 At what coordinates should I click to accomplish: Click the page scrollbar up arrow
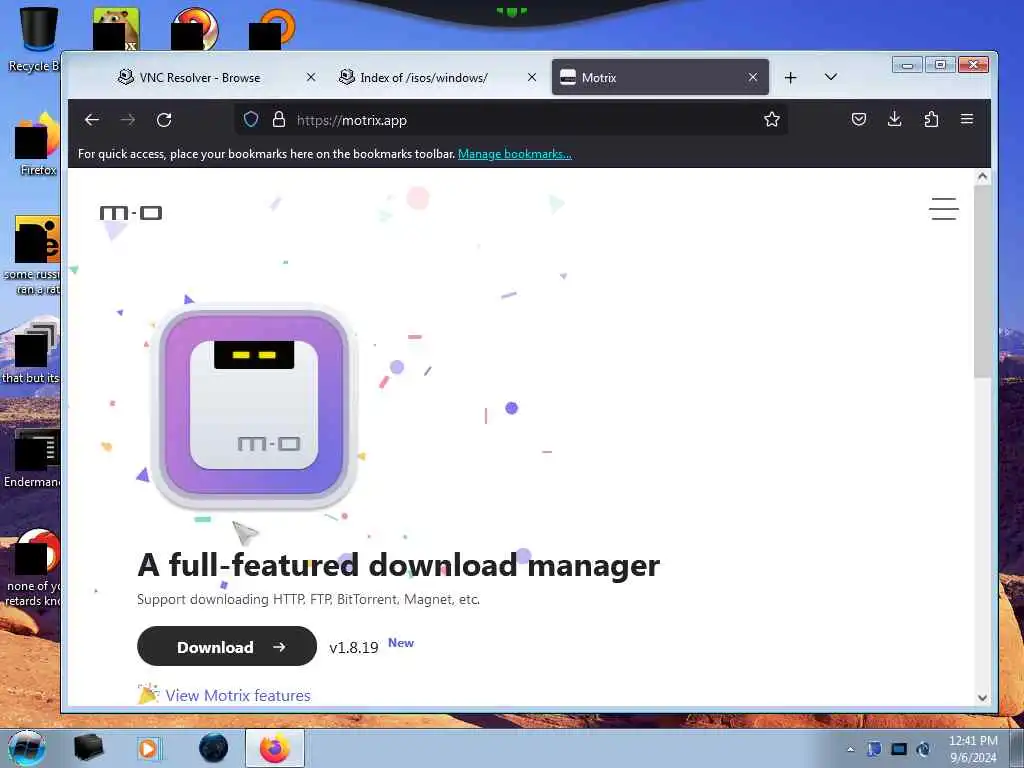(982, 176)
